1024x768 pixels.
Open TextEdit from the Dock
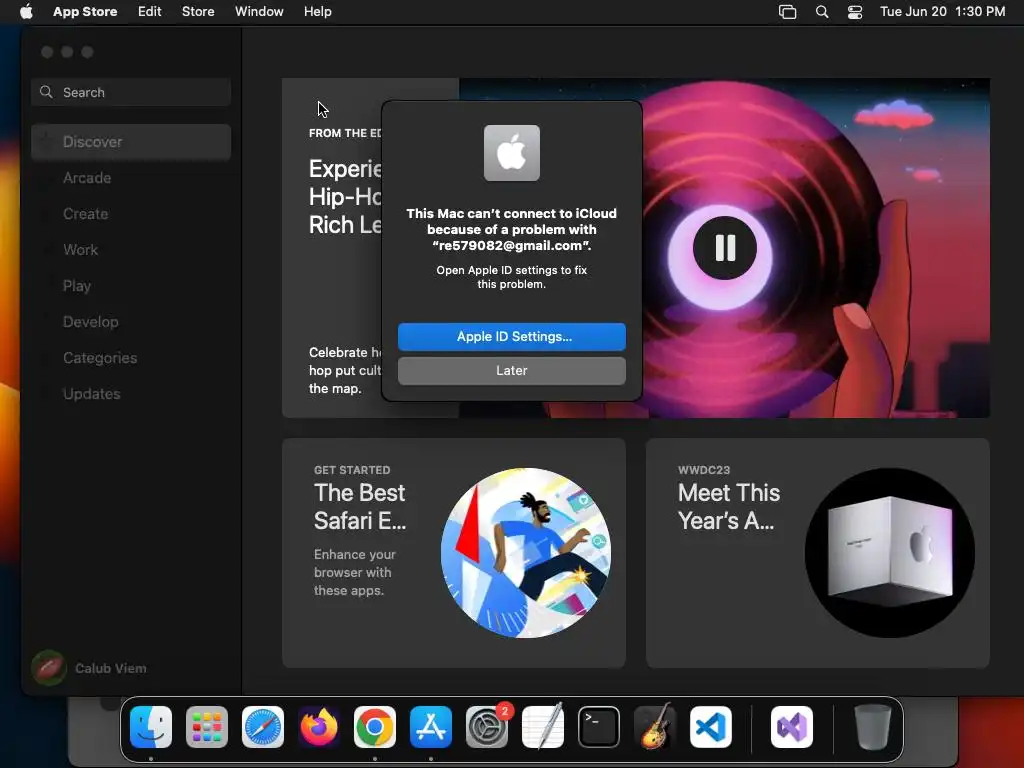click(x=543, y=727)
